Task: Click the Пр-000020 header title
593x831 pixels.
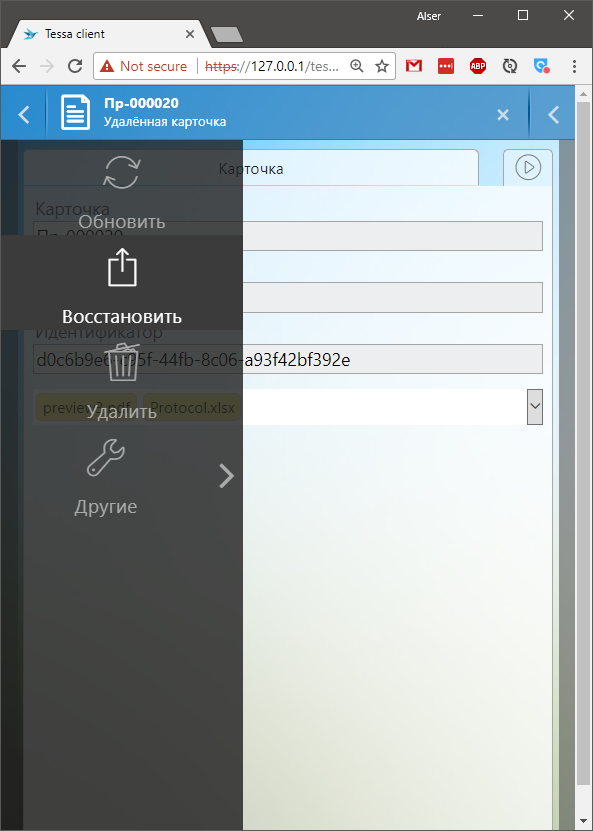Action: 141,103
